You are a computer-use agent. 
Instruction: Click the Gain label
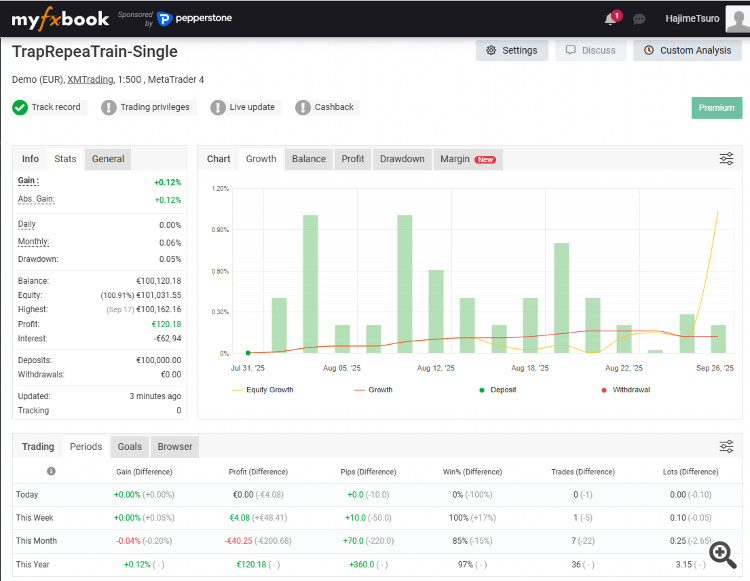click(28, 181)
